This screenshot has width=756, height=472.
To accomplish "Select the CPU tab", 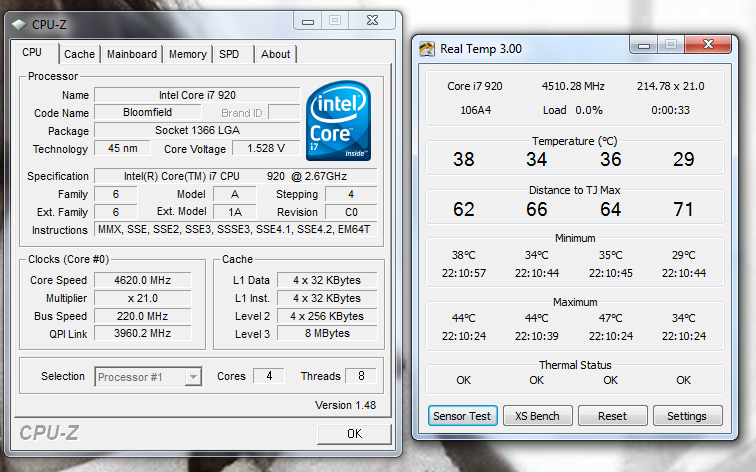I will point(33,52).
